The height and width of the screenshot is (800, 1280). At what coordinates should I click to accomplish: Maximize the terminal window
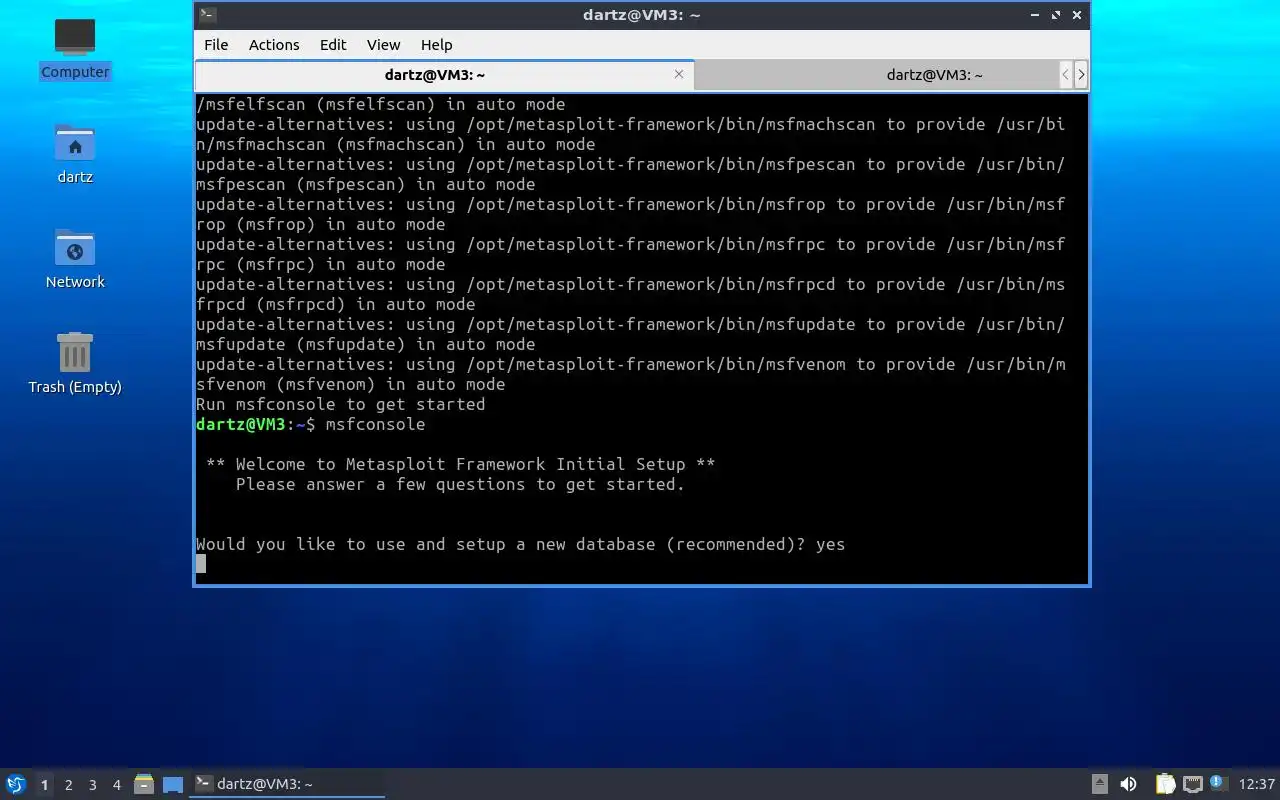pos(1056,15)
